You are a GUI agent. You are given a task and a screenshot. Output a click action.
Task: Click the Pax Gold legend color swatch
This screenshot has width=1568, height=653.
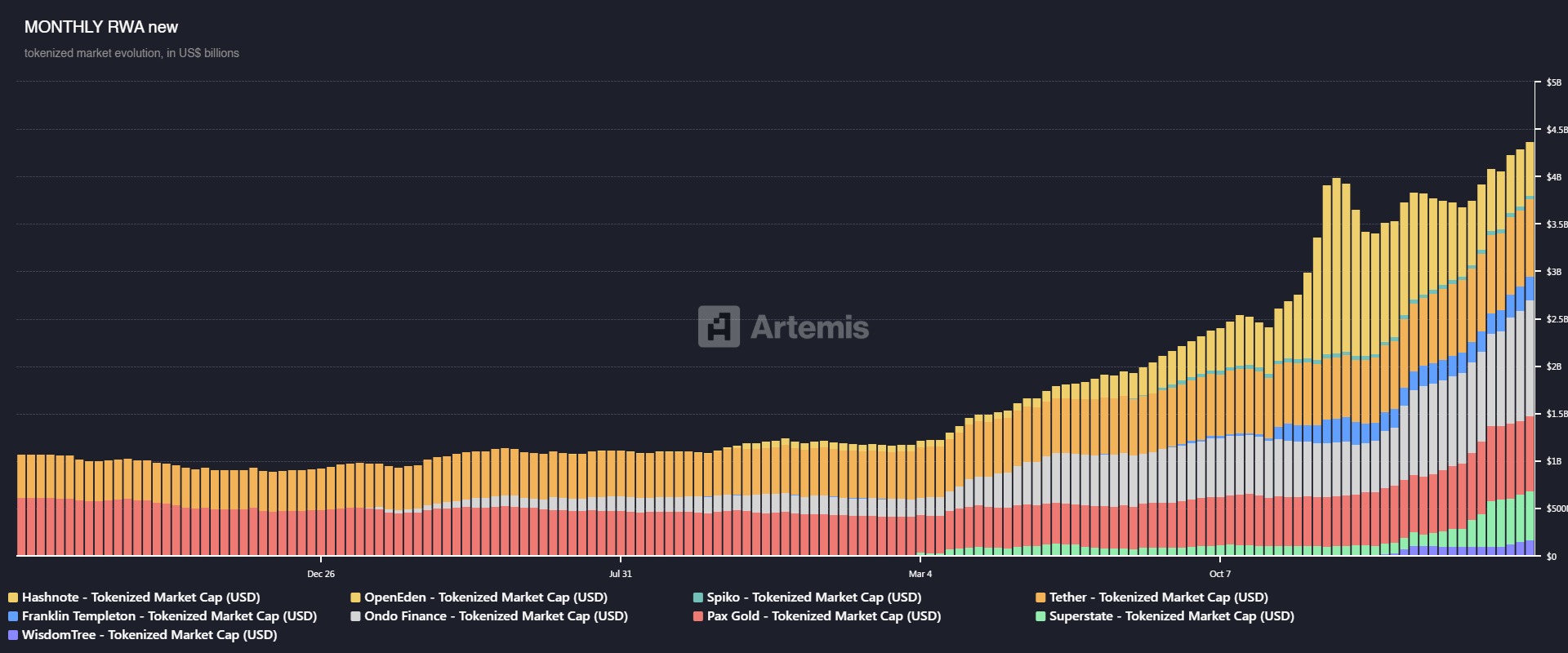(x=698, y=616)
